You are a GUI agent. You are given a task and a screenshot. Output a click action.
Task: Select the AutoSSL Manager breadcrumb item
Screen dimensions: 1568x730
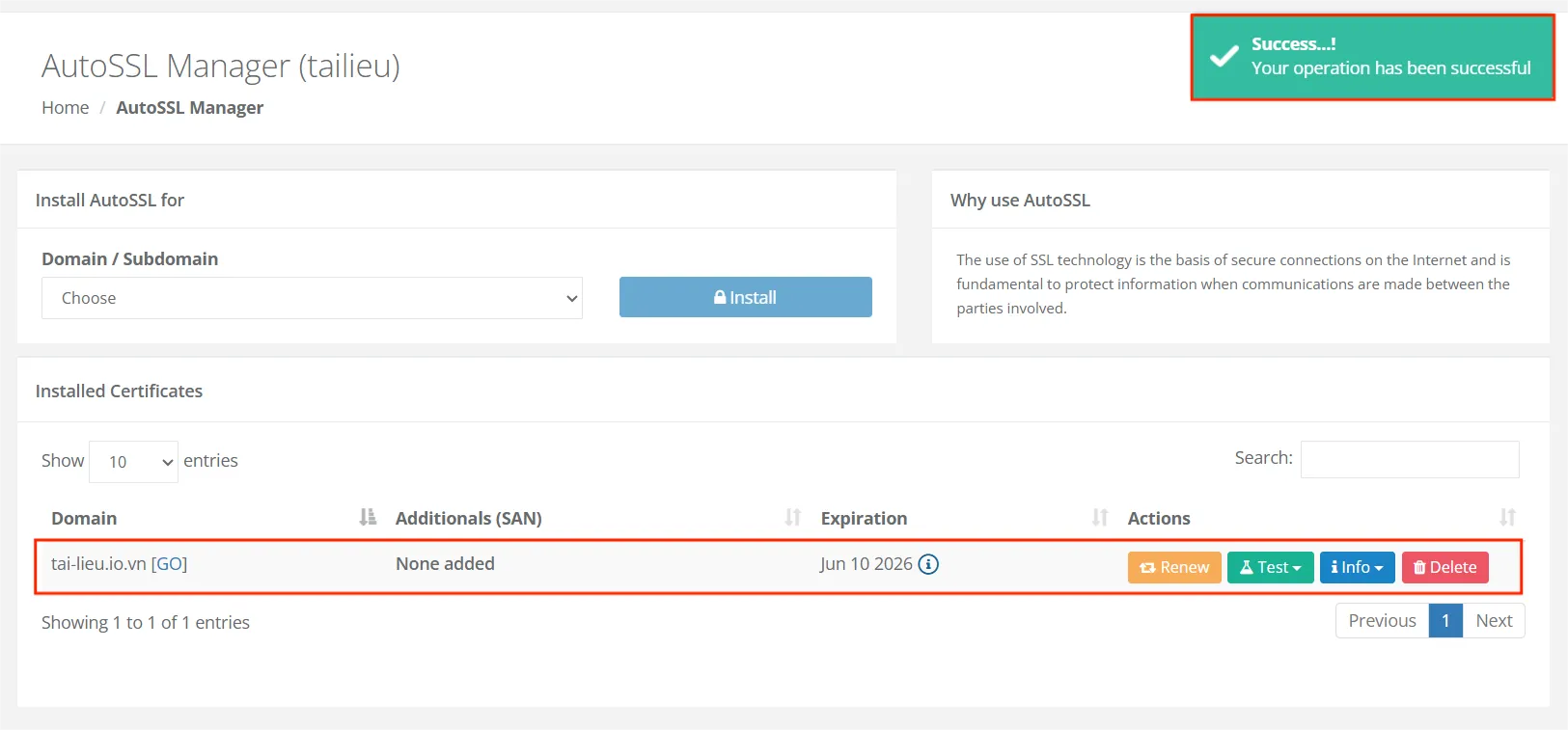(189, 107)
